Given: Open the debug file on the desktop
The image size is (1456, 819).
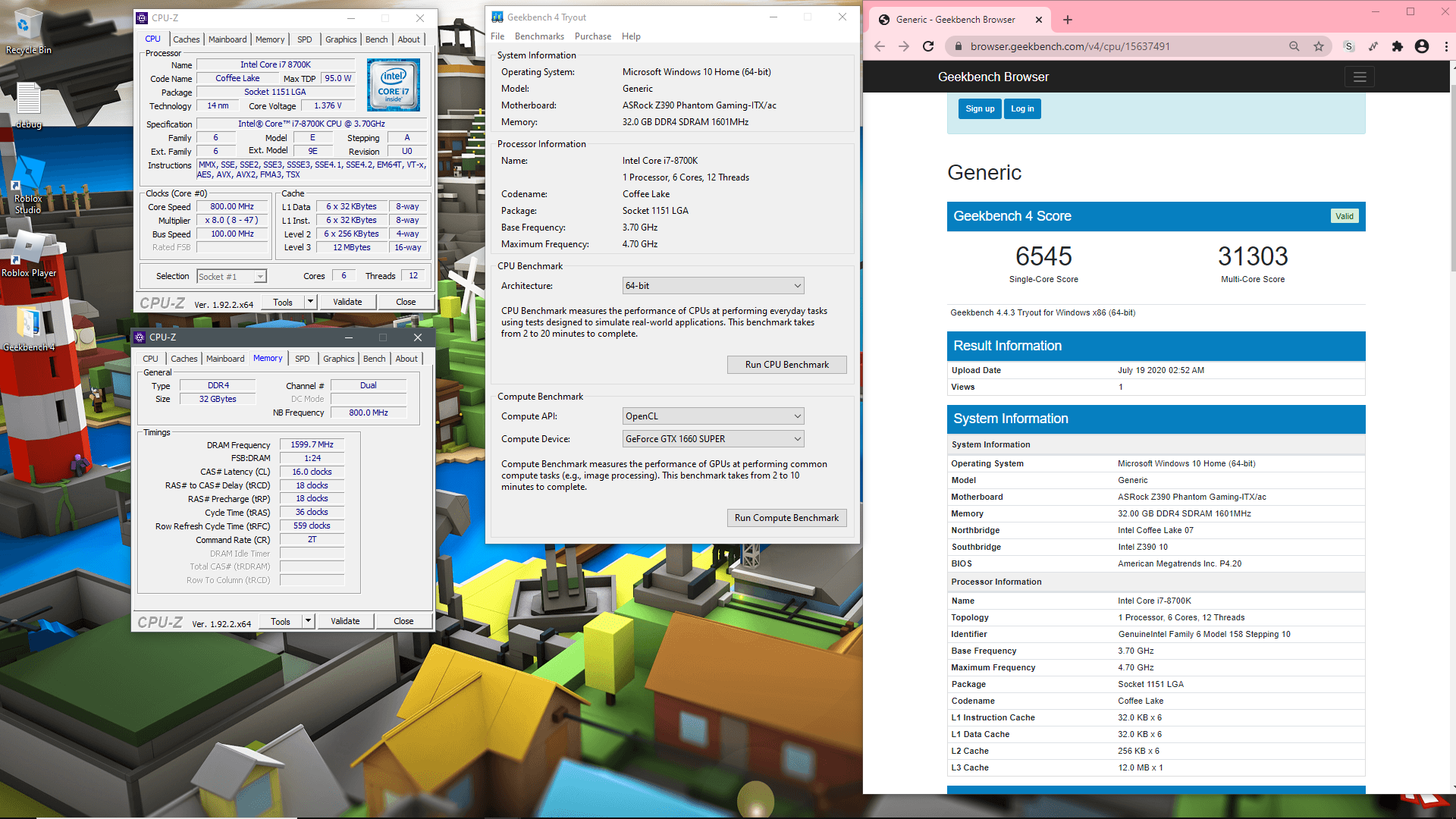Looking at the screenshot, I should (29, 105).
